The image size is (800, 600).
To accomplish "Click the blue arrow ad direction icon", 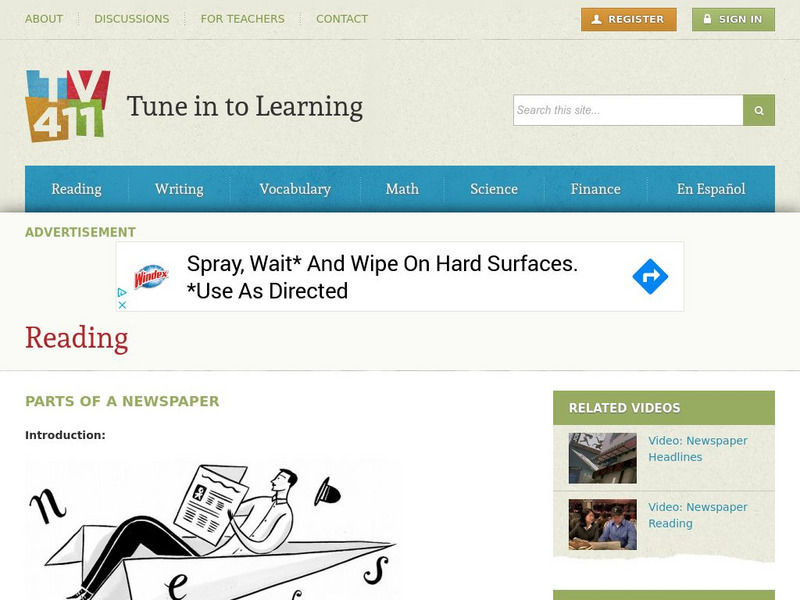I will click(x=650, y=277).
